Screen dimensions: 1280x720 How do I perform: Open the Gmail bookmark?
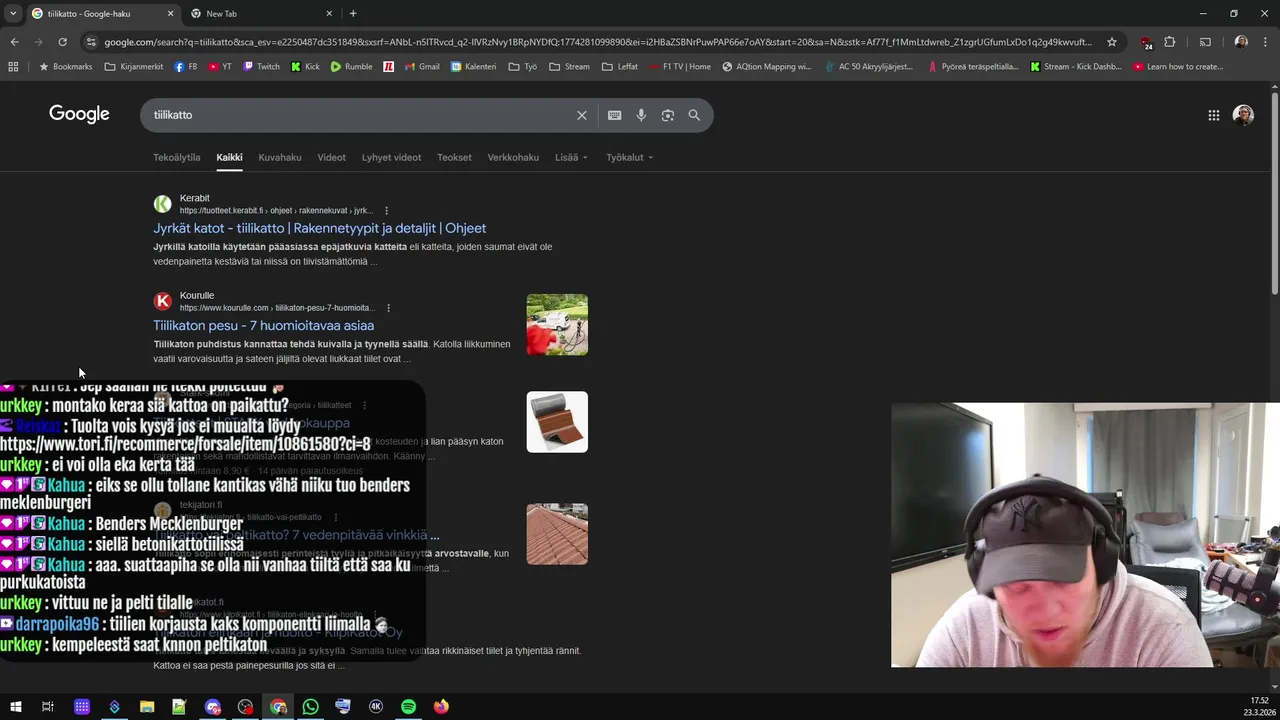[421, 67]
